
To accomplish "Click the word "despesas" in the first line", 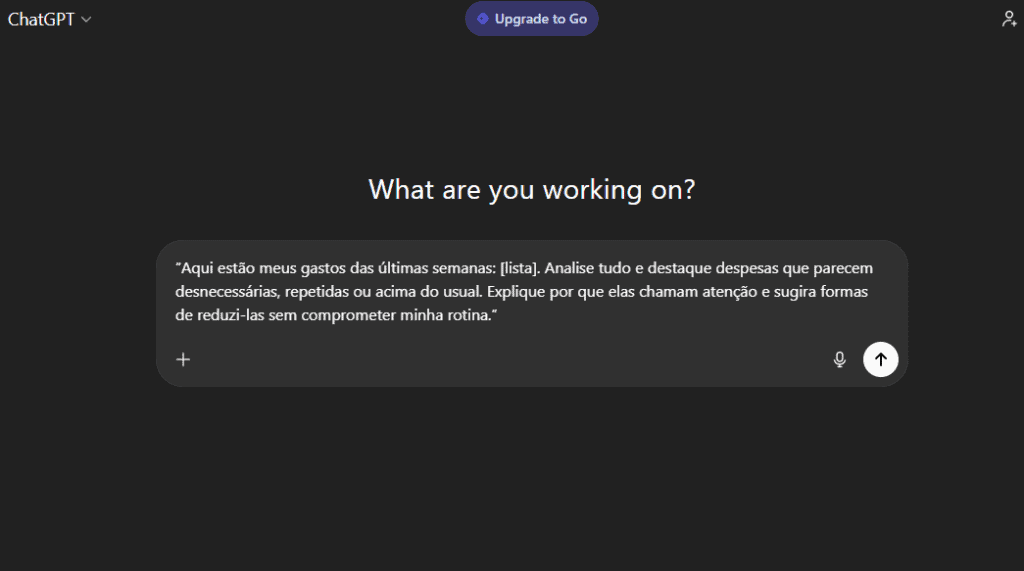I will [761, 268].
